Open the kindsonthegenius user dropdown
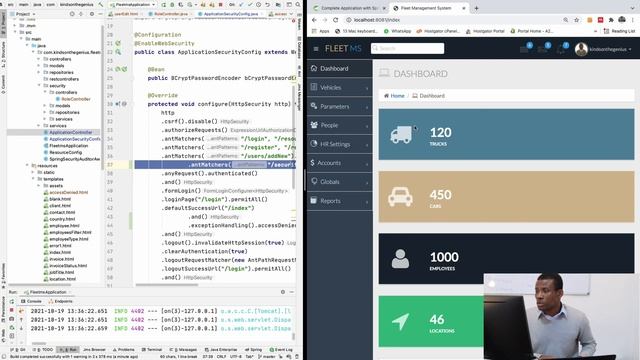The height and width of the screenshot is (360, 640). coord(604,49)
